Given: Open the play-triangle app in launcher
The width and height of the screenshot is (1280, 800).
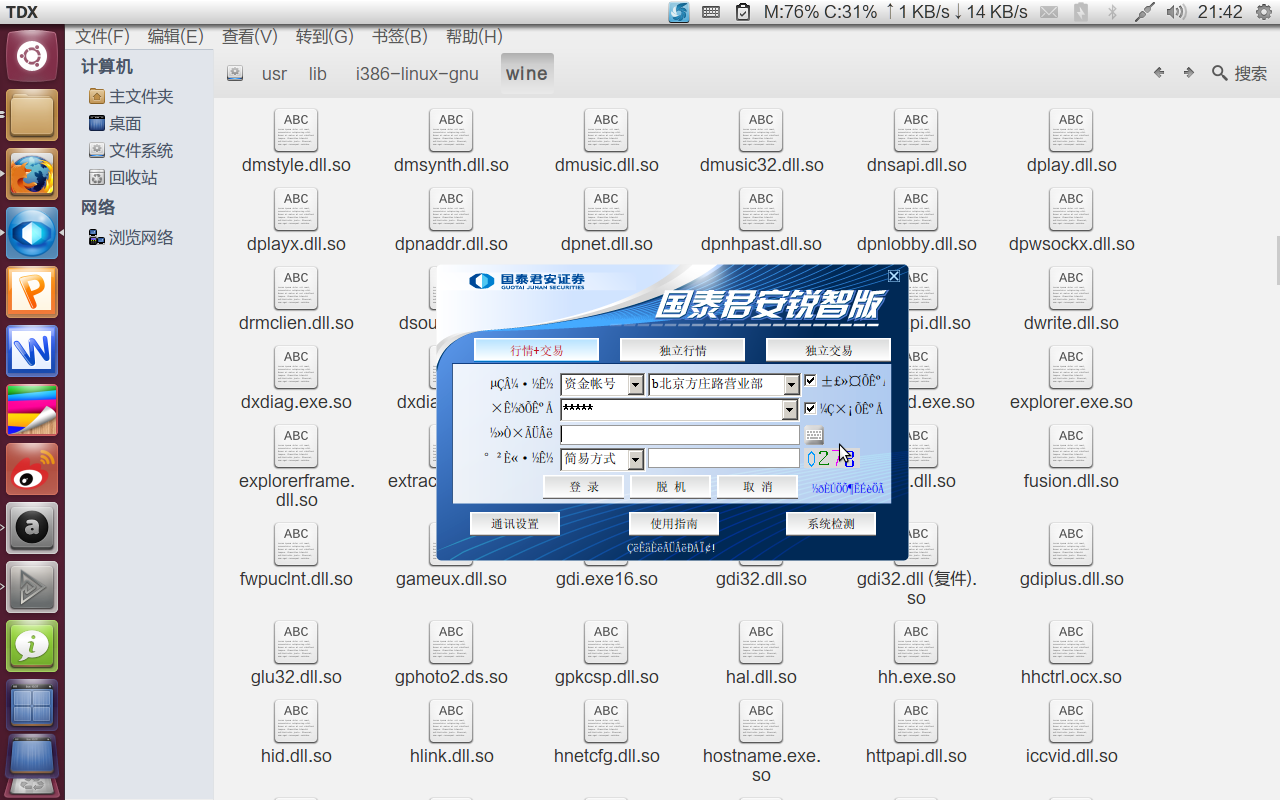Looking at the screenshot, I should 32,587.
